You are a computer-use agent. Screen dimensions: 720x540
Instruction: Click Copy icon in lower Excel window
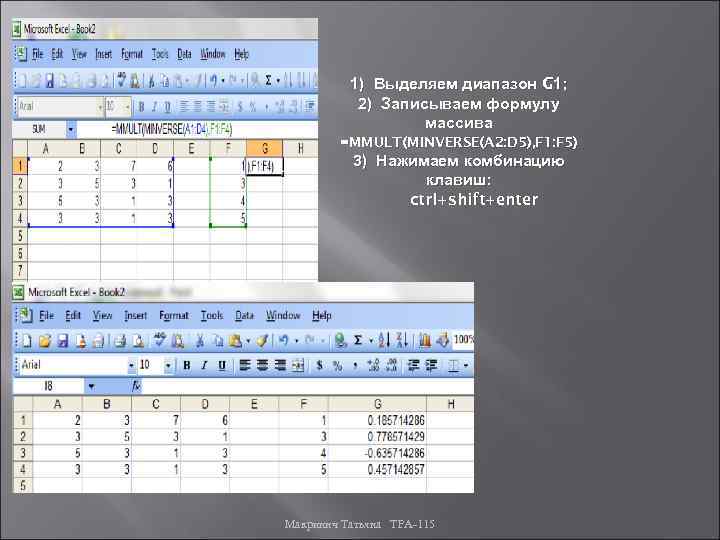coord(218,341)
